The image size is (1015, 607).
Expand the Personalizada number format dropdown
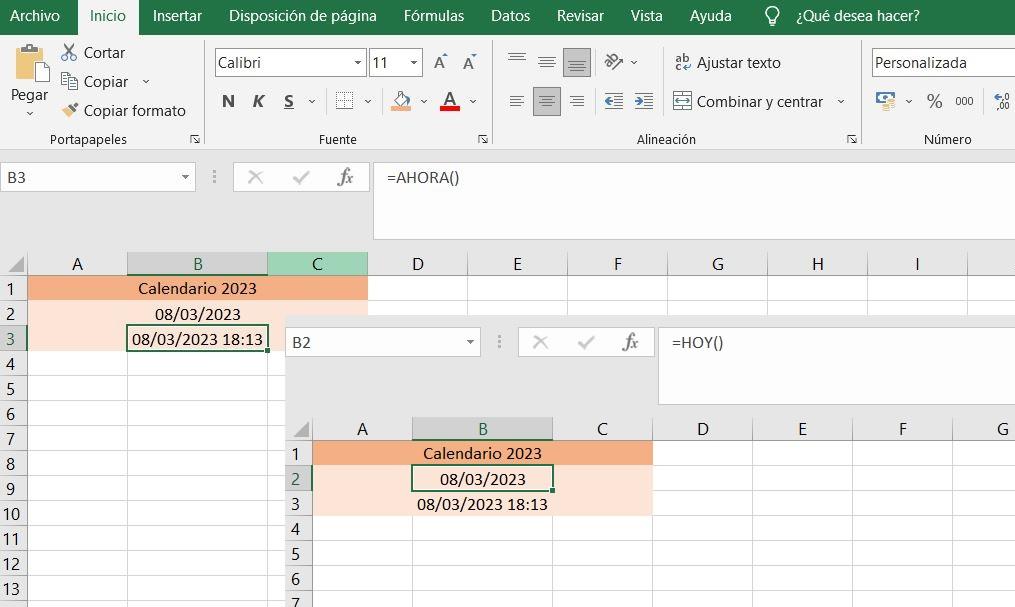1005,62
